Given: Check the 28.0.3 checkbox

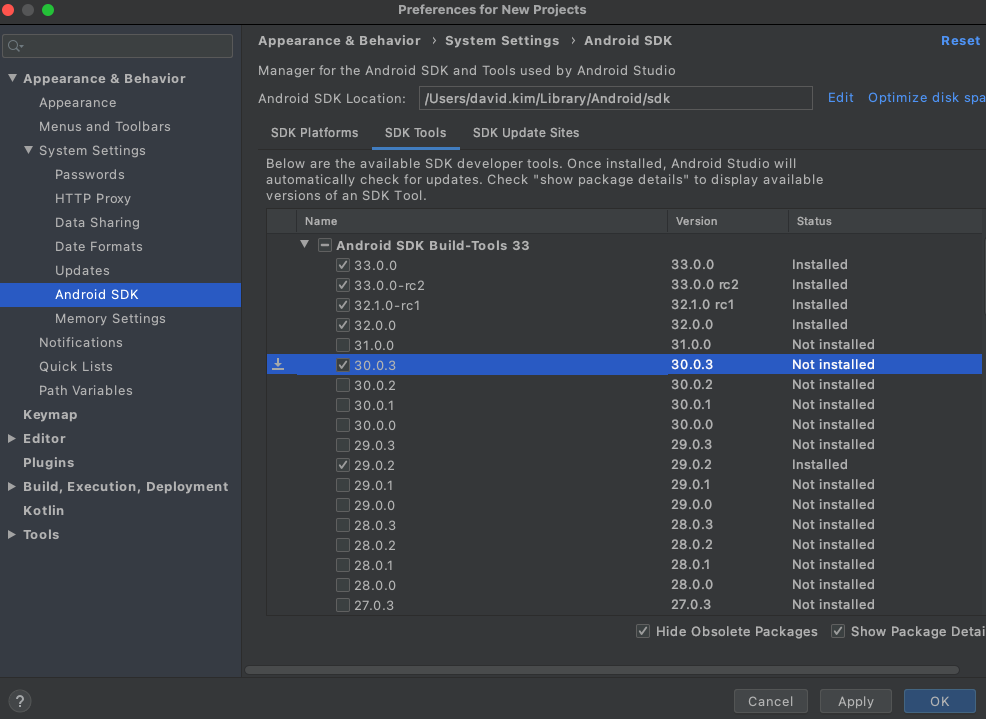Looking at the screenshot, I should pos(343,525).
